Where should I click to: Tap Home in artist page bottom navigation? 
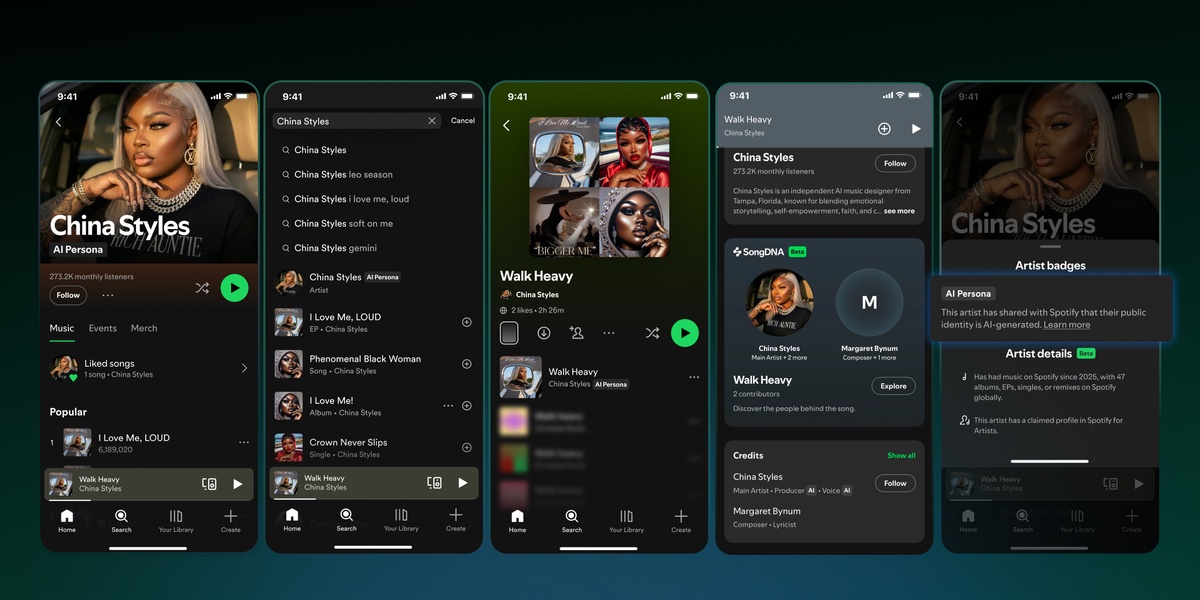(67, 521)
